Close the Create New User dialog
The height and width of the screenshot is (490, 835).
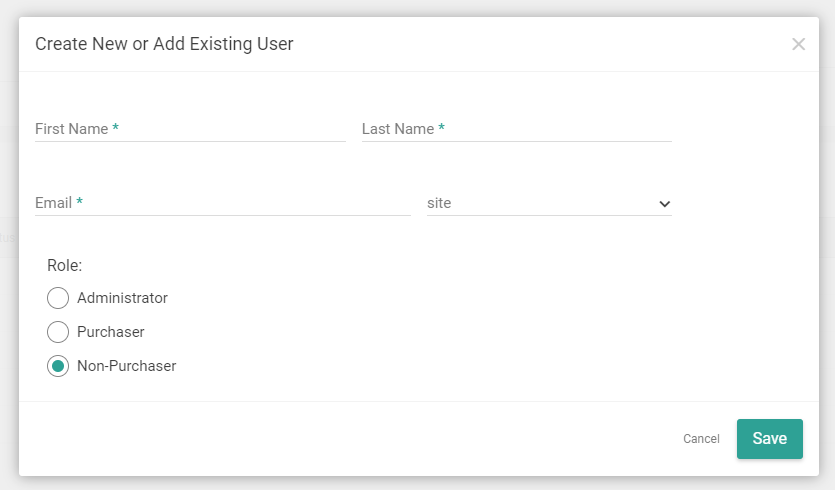(x=798, y=44)
